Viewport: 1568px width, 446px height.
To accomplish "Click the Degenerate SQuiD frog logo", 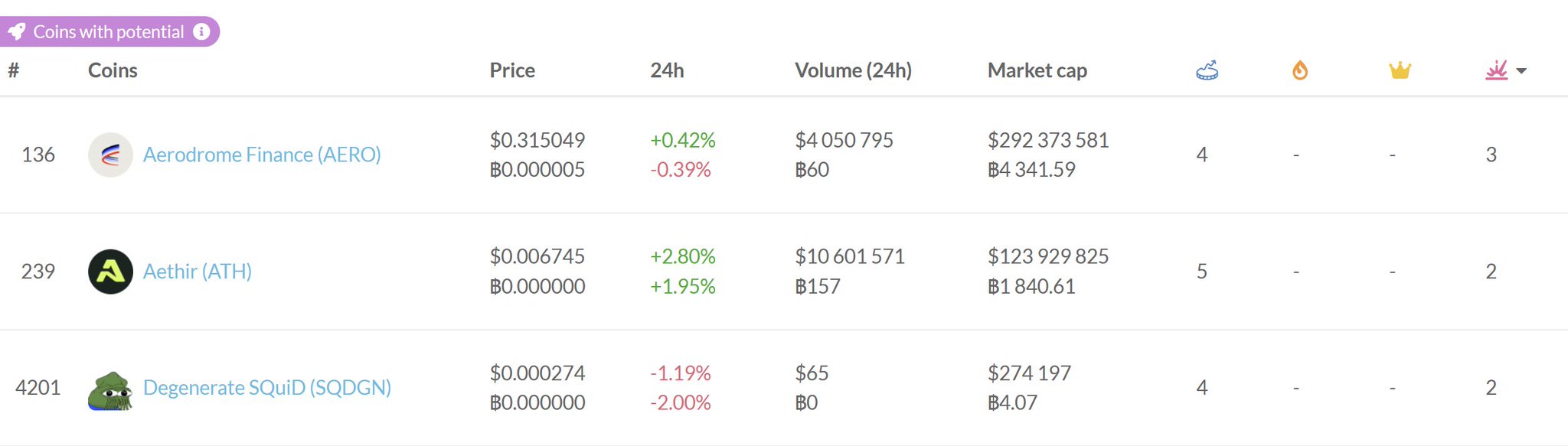I will click(110, 390).
